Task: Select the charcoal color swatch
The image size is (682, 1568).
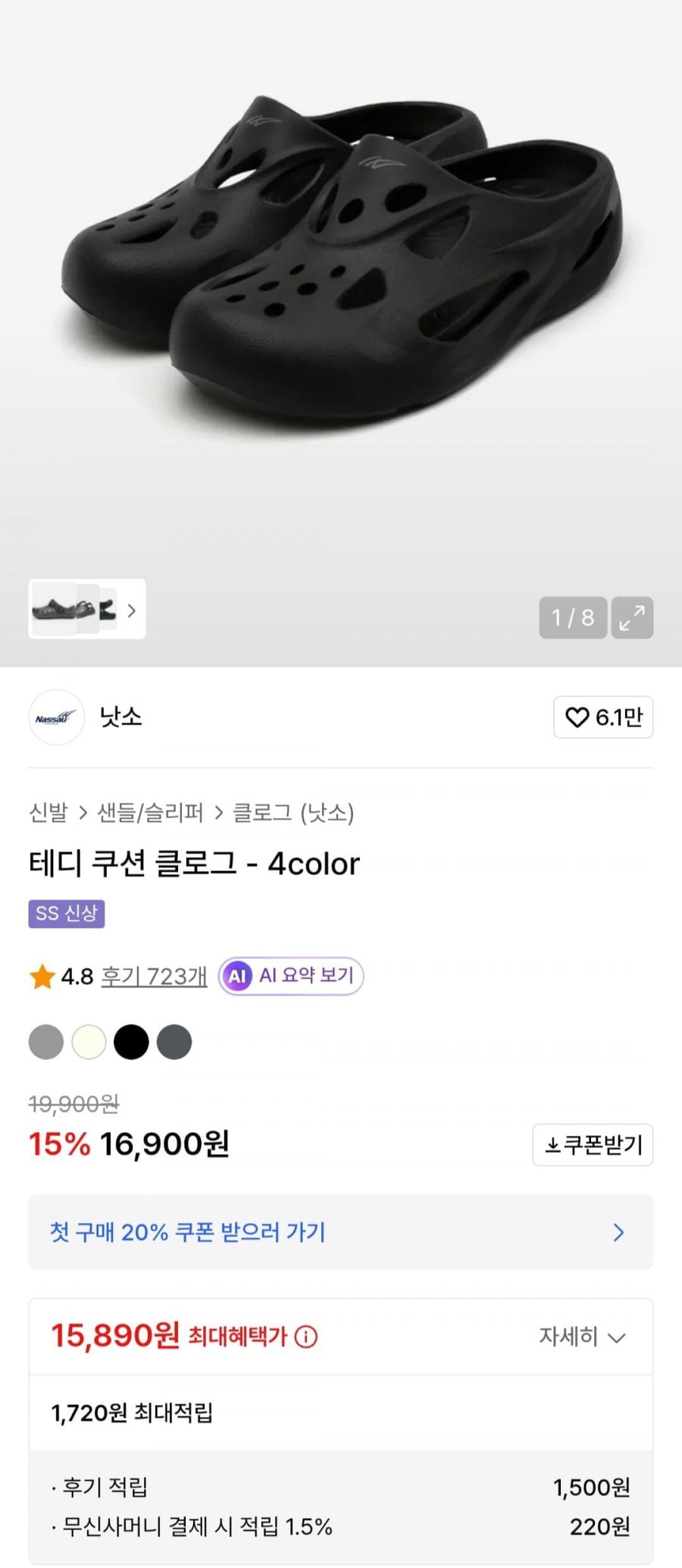Action: coord(174,1042)
